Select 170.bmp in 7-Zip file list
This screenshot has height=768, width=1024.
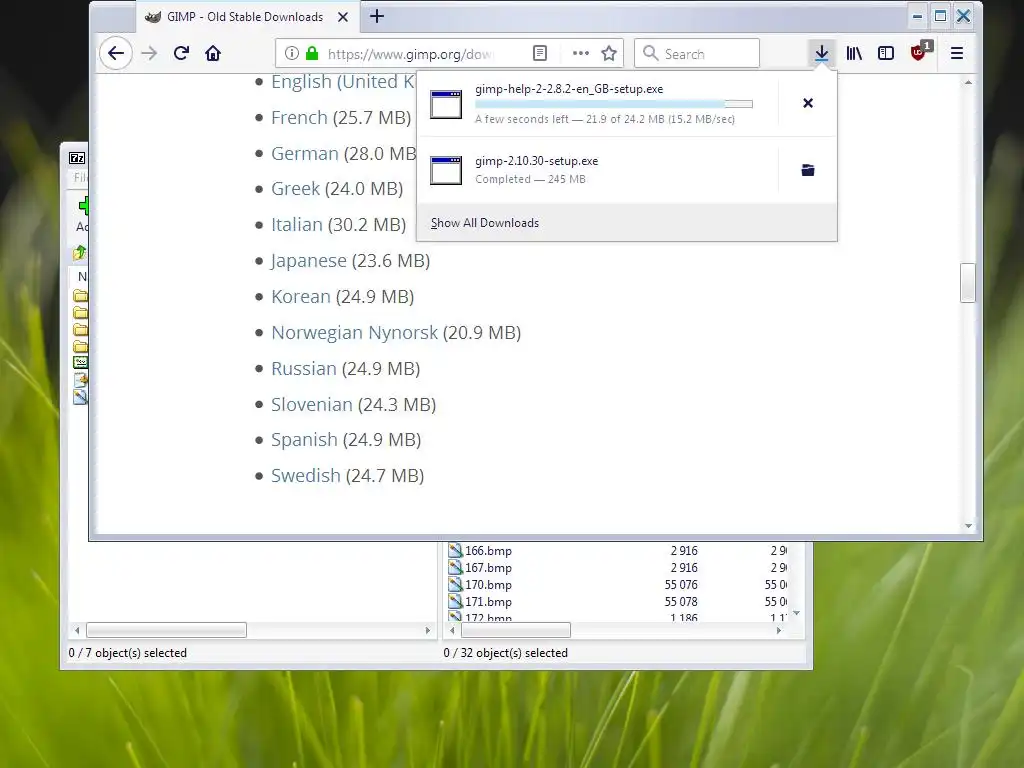click(x=488, y=585)
